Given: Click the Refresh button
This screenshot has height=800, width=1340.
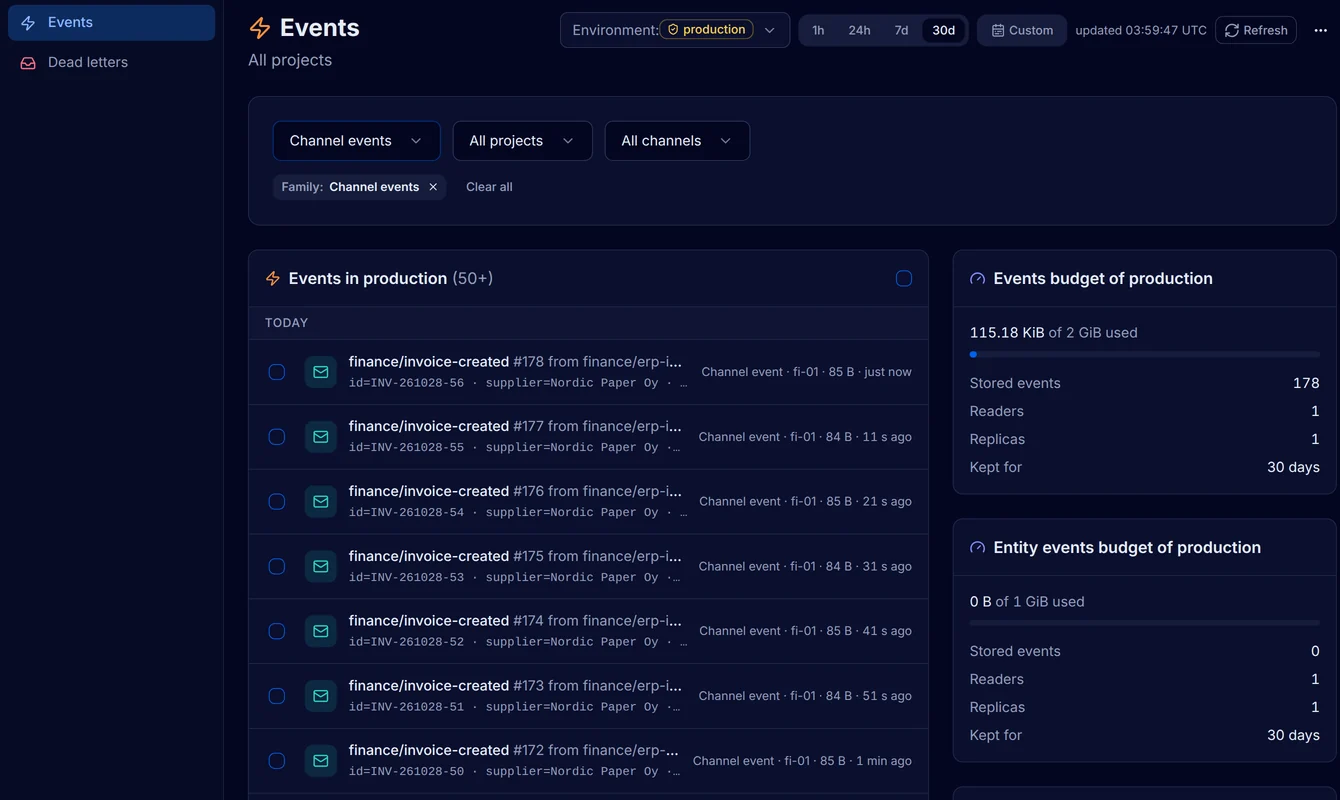Looking at the screenshot, I should point(1256,30).
